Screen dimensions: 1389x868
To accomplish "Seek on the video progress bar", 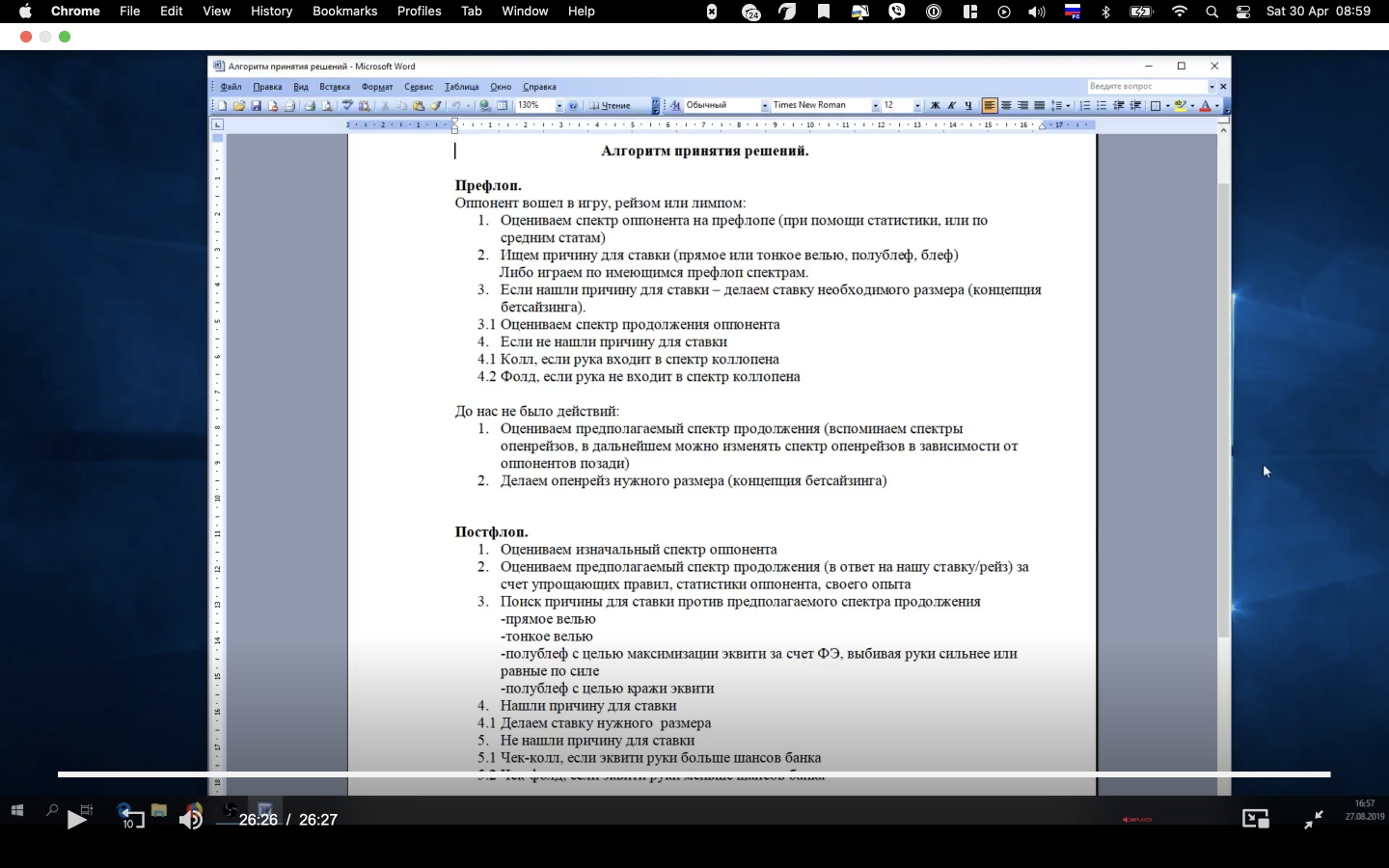I will click(x=694, y=774).
